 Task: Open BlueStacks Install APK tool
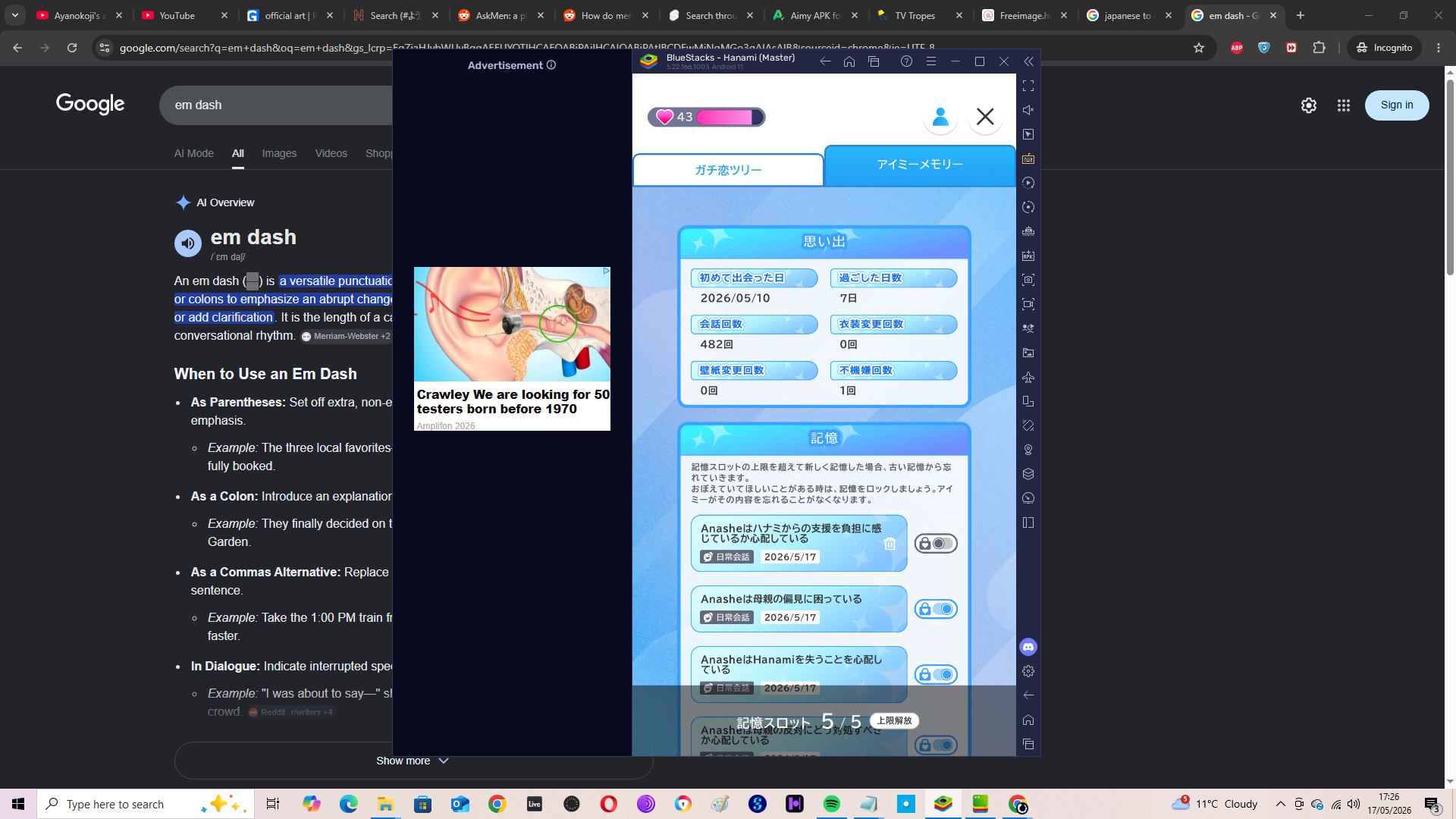point(1028,256)
